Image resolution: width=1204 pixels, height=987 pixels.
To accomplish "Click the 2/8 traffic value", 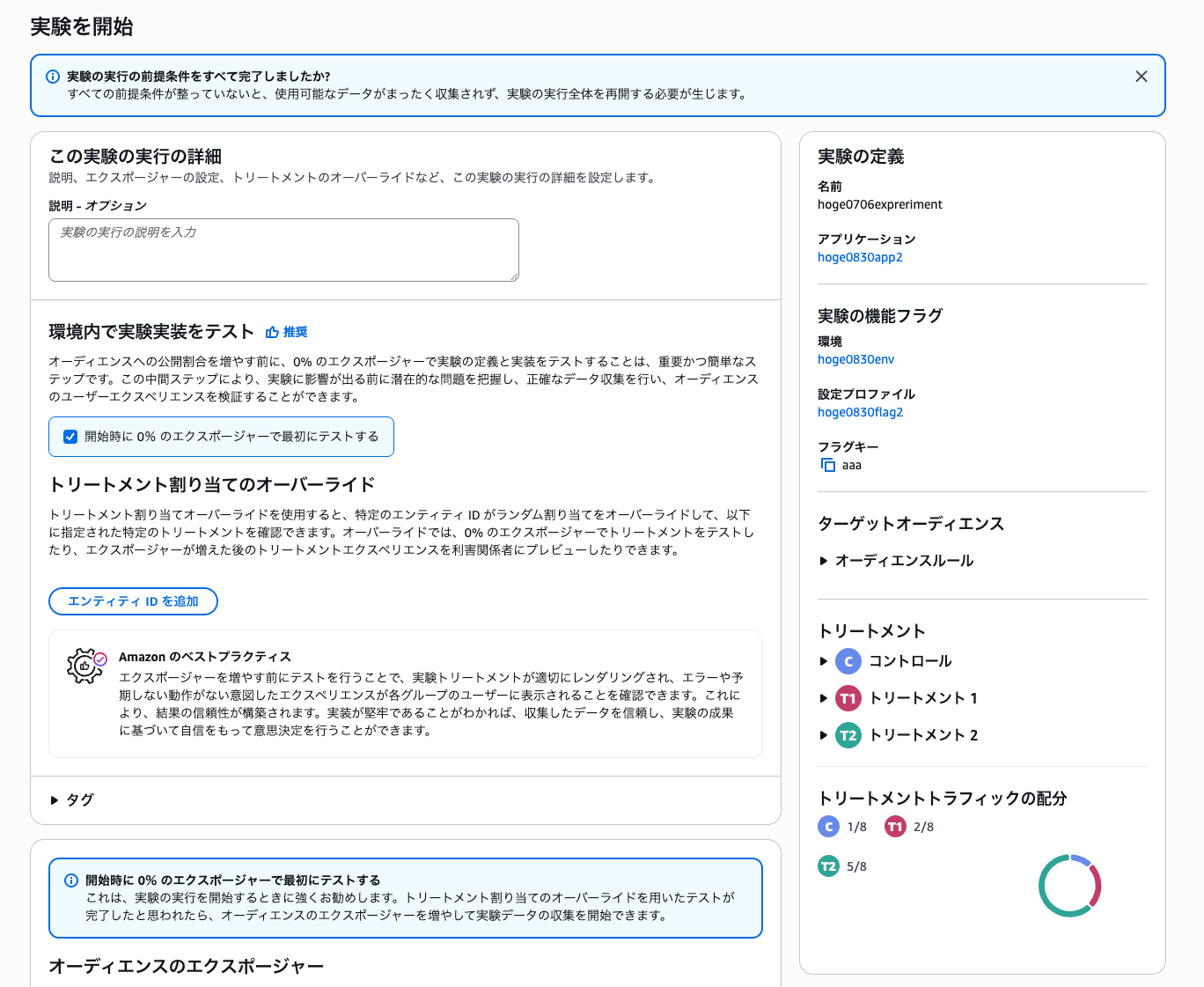I will (923, 827).
